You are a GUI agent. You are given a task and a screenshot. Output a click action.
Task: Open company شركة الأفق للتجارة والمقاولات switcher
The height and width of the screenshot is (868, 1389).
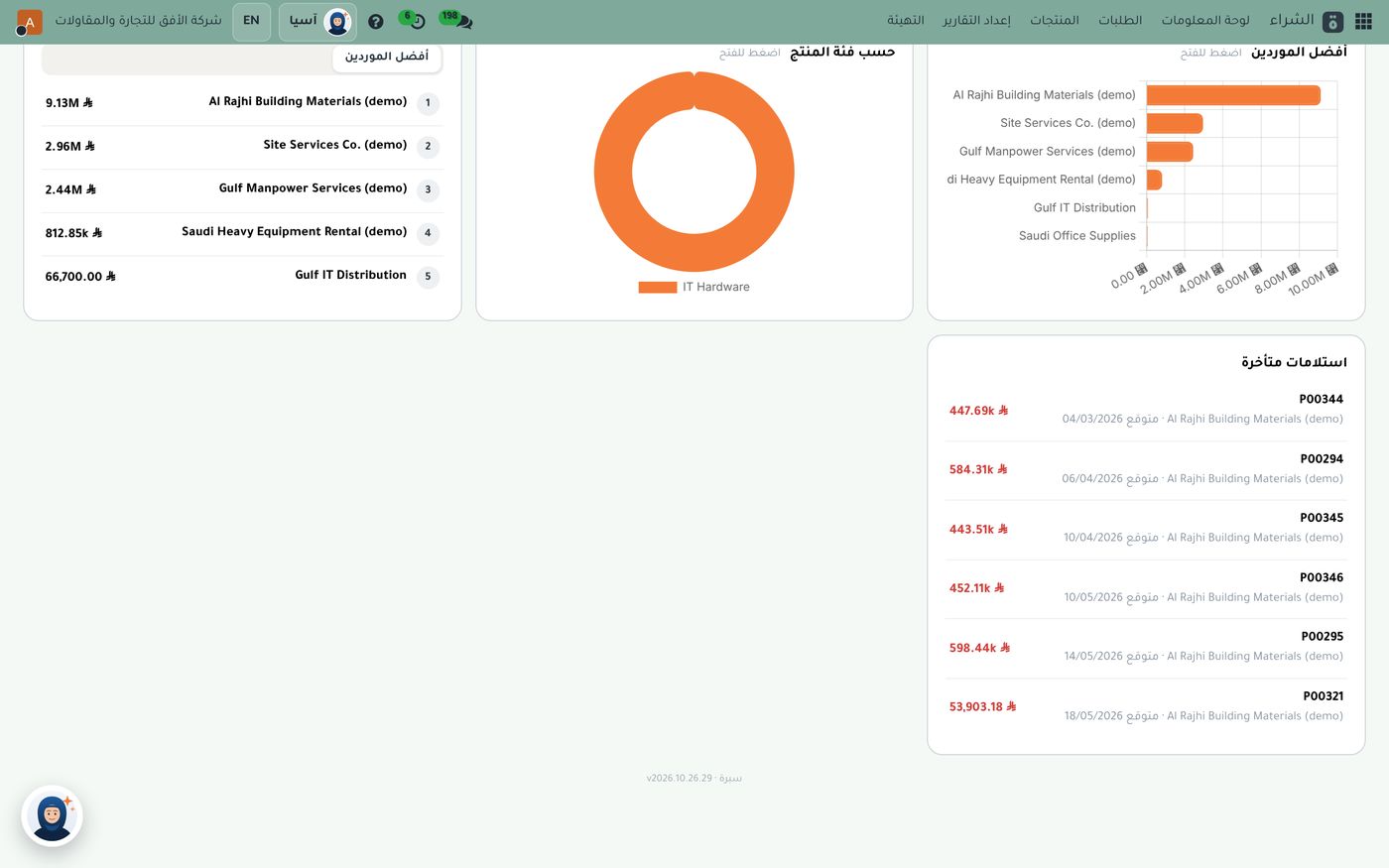(138, 21)
